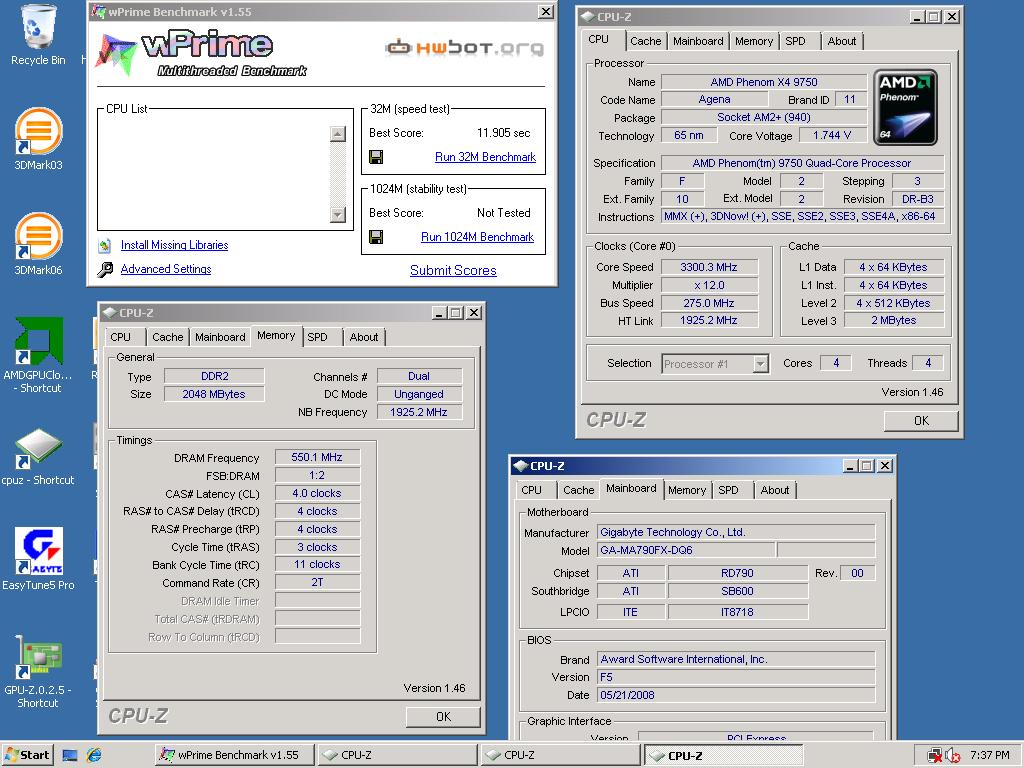
Task: Open Internet Explorer from quick launch
Action: 94,755
